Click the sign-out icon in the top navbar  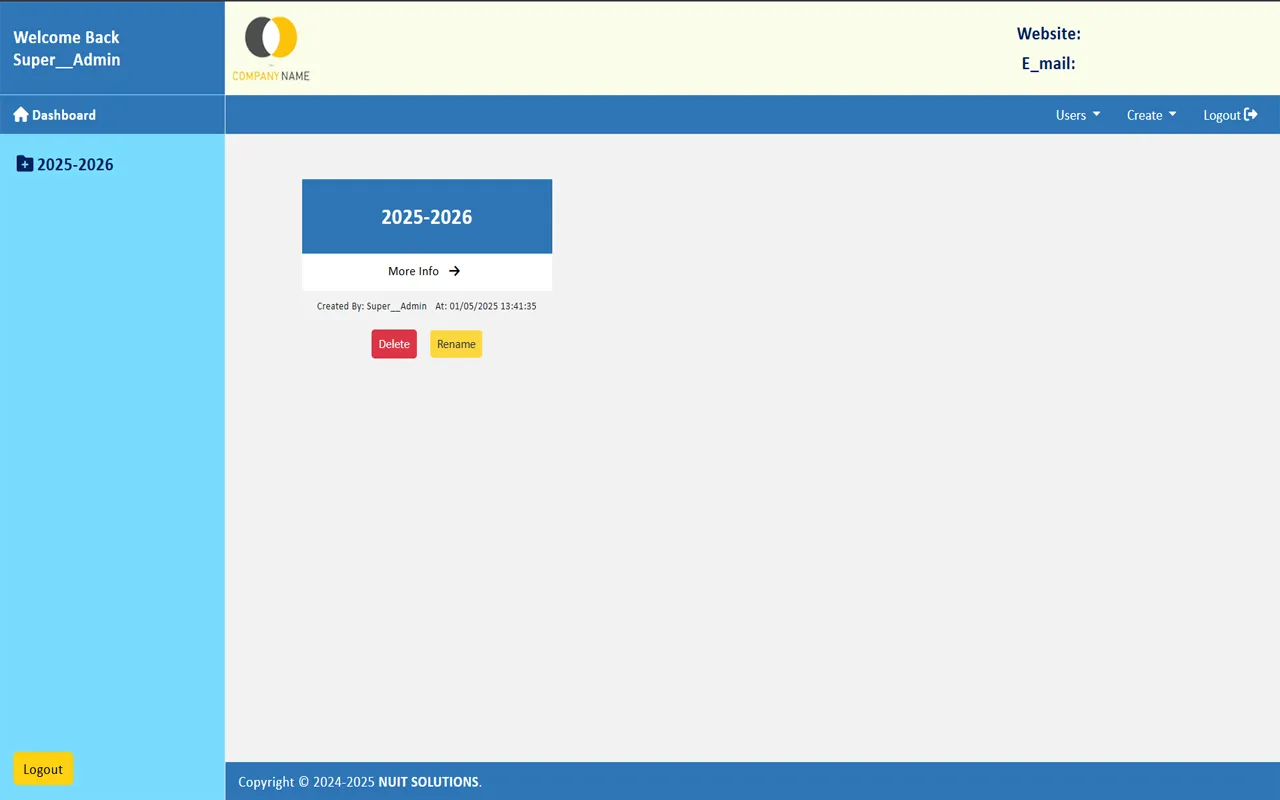click(1251, 115)
